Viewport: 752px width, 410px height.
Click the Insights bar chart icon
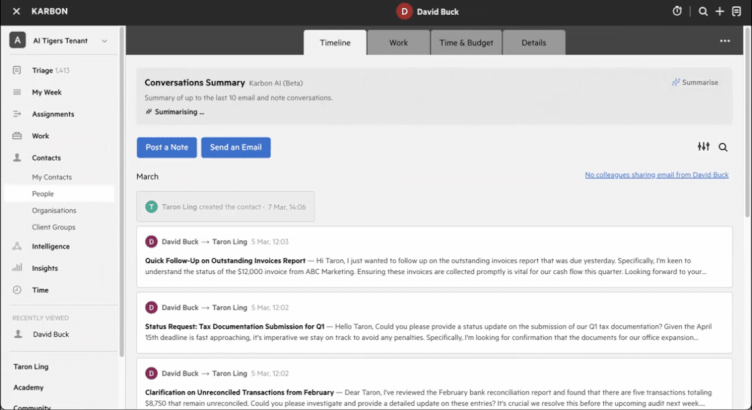tap(17, 268)
